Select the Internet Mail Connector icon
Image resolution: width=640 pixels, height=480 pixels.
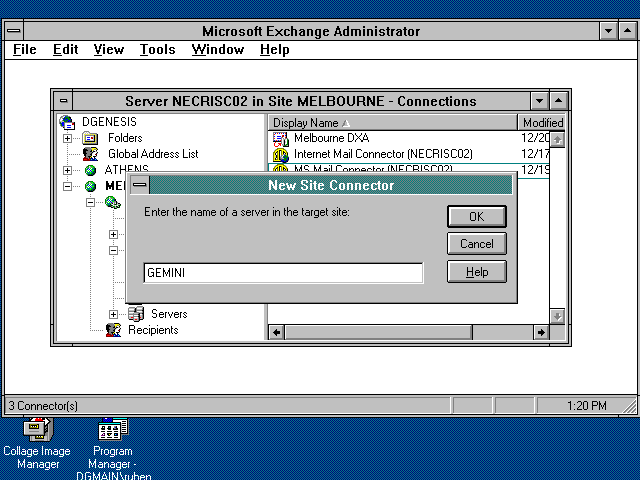(281, 155)
